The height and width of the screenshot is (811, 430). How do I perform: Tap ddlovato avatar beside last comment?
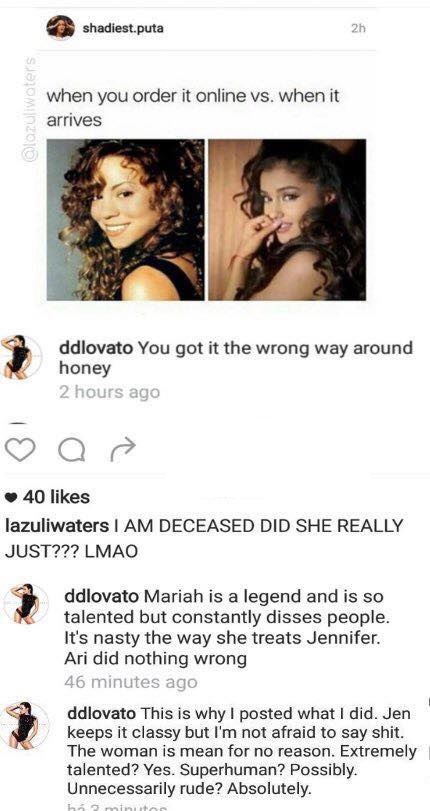point(26,725)
